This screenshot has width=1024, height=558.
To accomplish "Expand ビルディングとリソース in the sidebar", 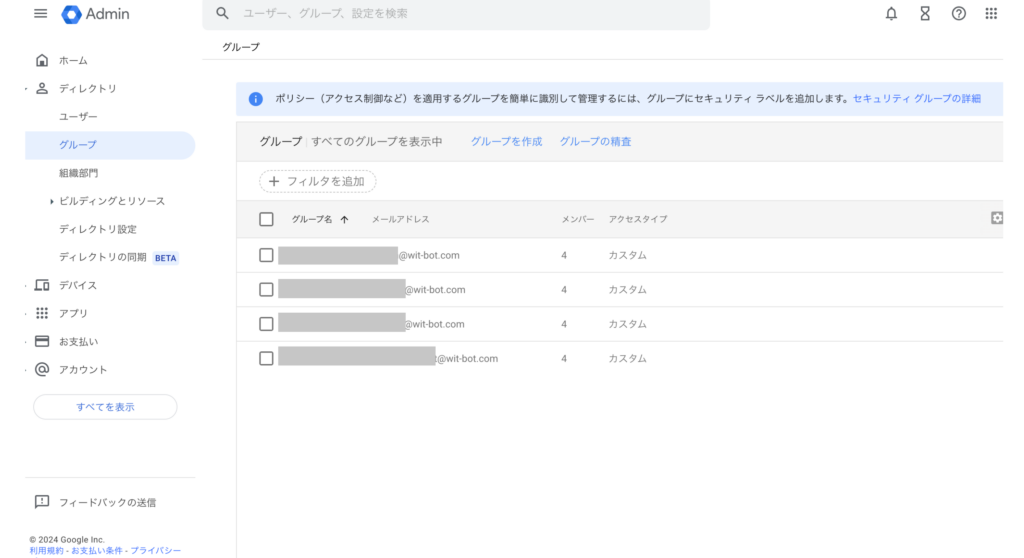I will click(52, 201).
